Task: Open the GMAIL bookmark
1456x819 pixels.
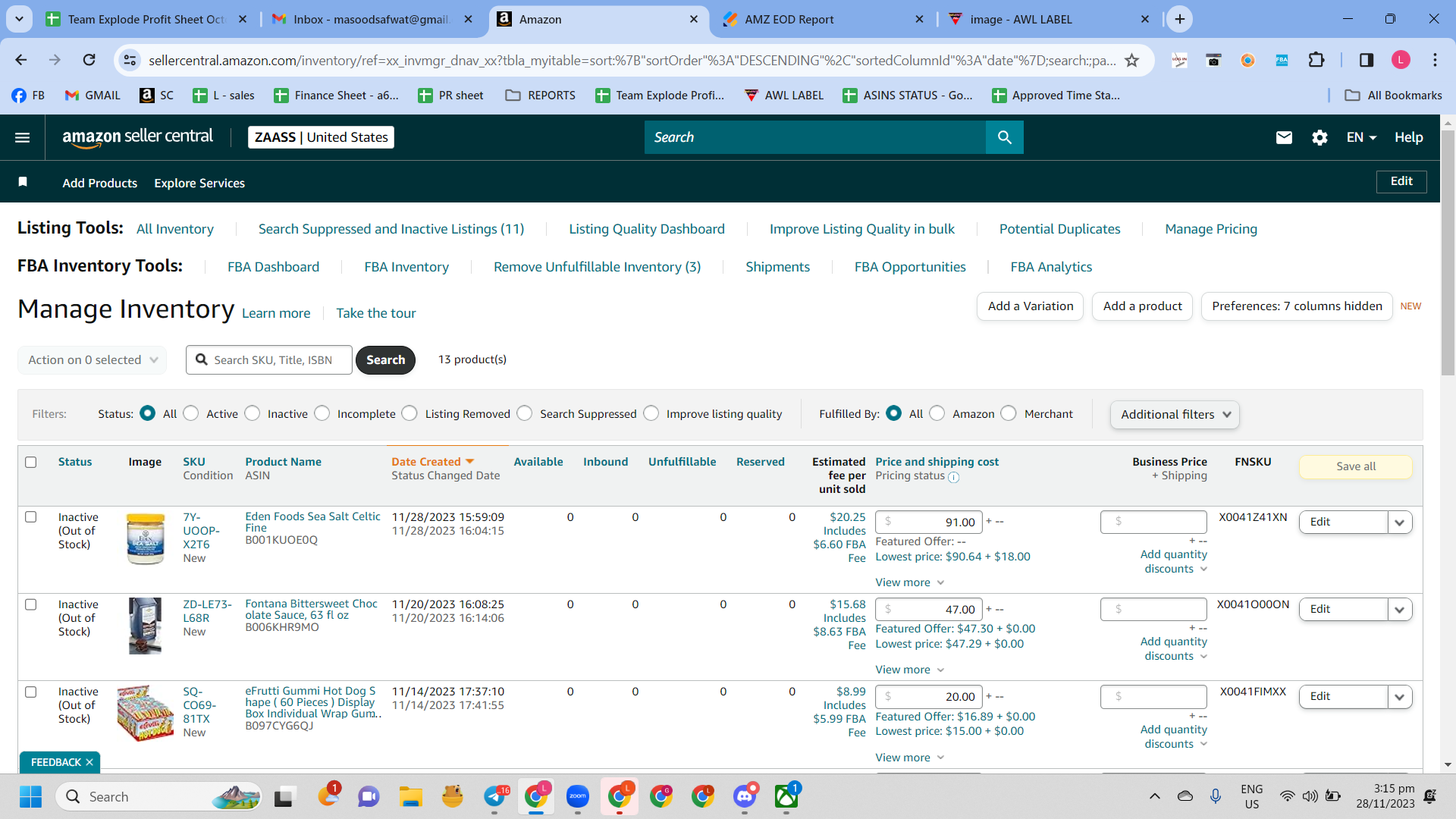Action: [x=93, y=95]
